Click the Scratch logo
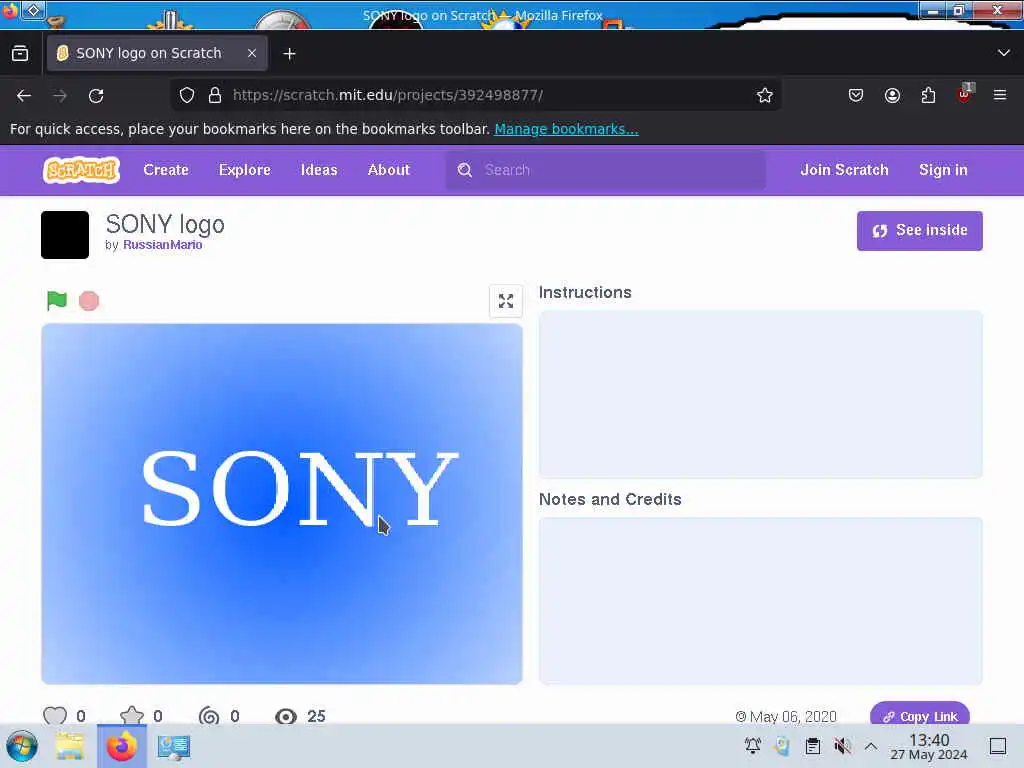 pyautogui.click(x=82, y=170)
